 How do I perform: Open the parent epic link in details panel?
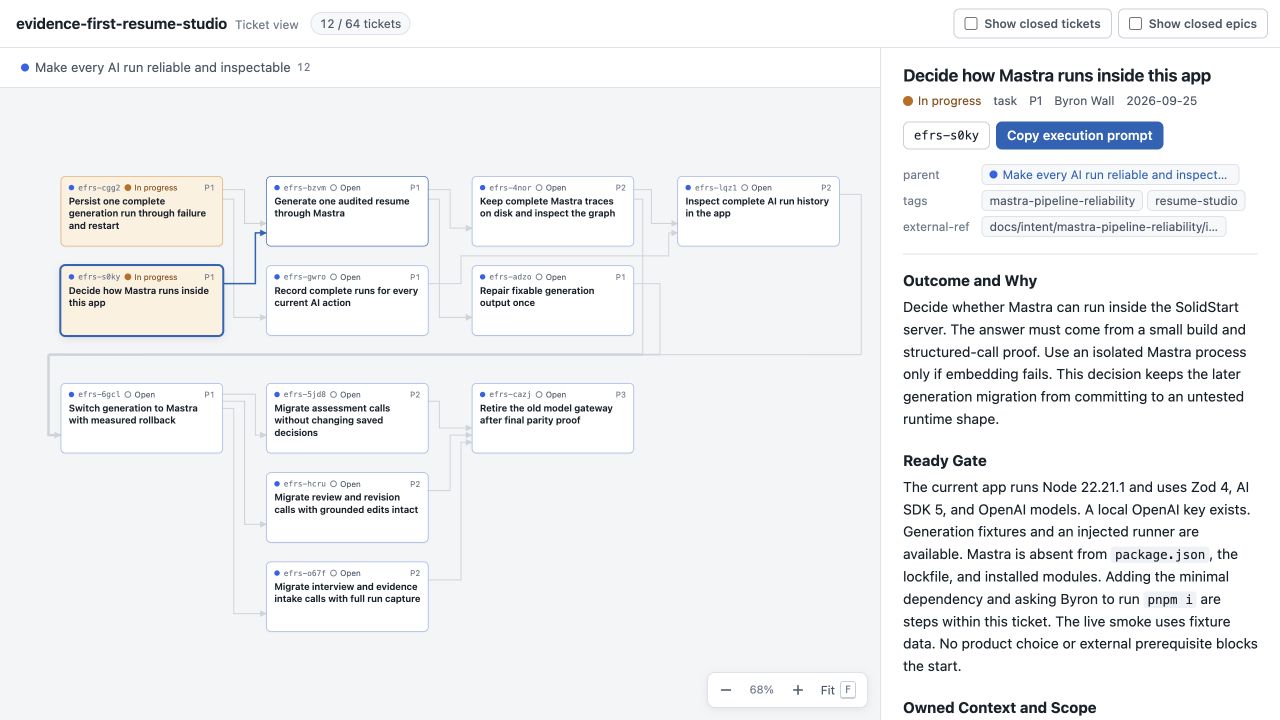click(1110, 175)
